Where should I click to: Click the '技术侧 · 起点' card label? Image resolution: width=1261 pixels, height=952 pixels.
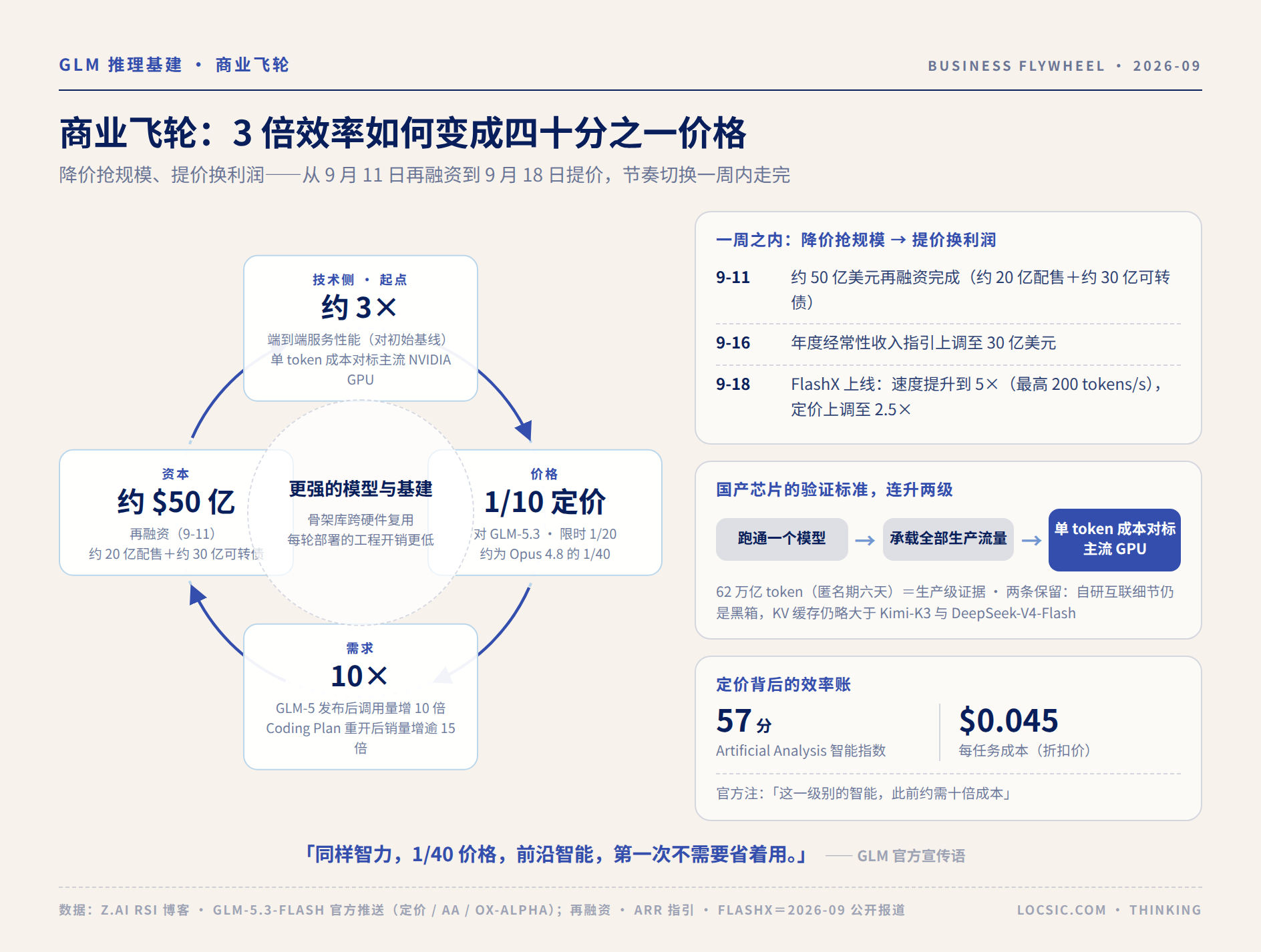tap(360, 280)
